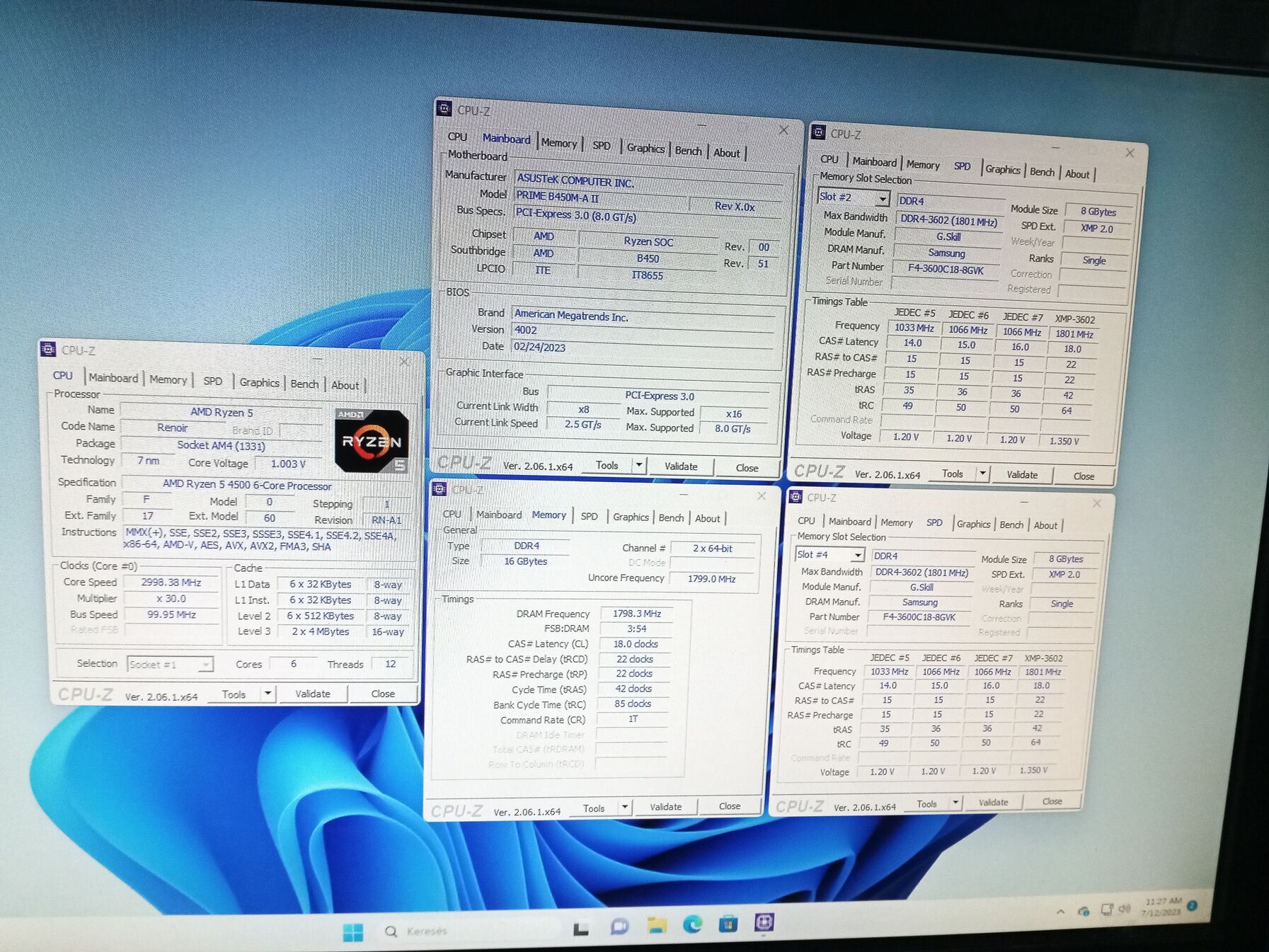Open the Chat app from the taskbar
This screenshot has width=1269, height=952.
coord(619,927)
